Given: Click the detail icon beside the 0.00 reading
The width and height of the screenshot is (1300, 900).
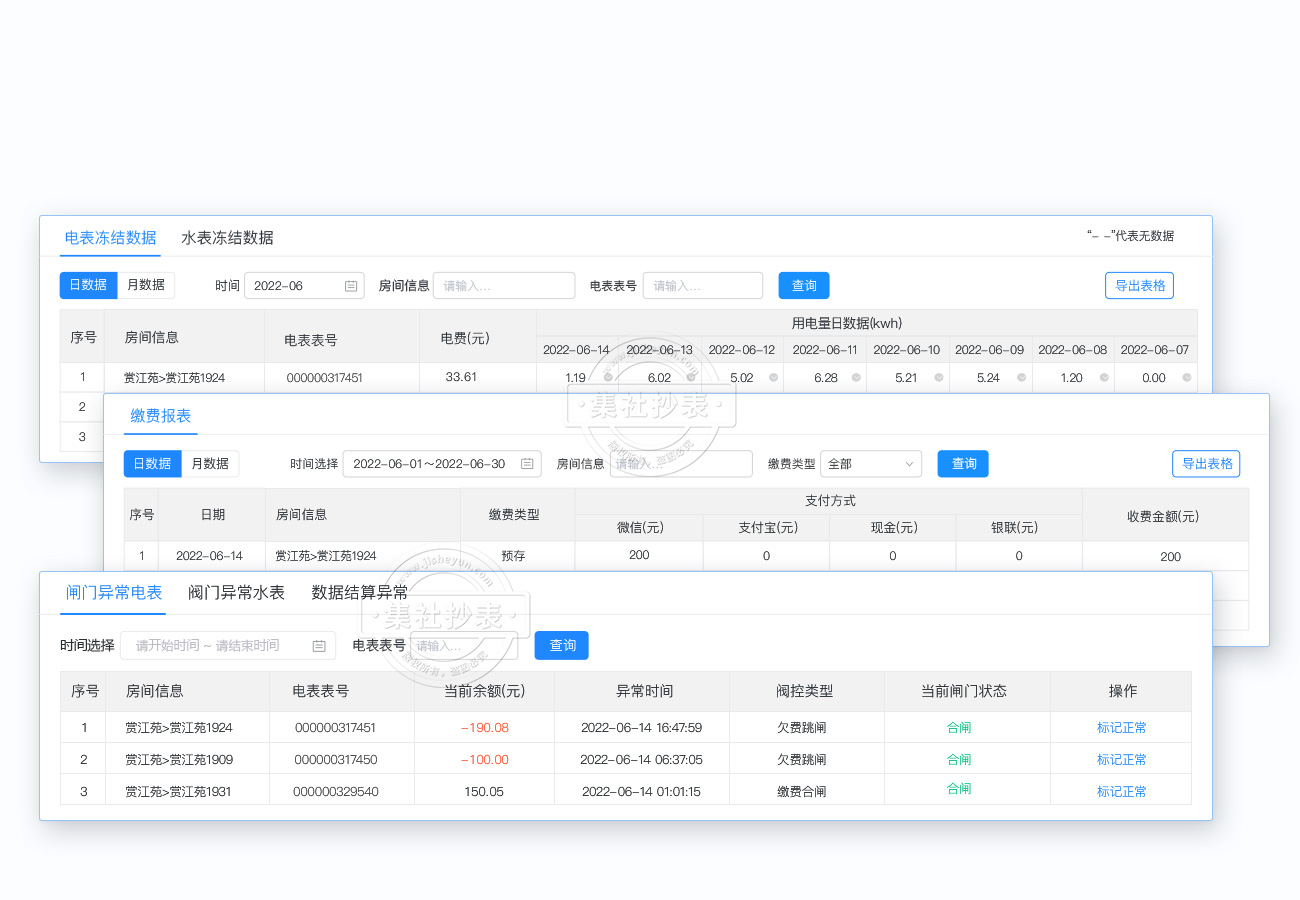Looking at the screenshot, I should pos(1187,378).
